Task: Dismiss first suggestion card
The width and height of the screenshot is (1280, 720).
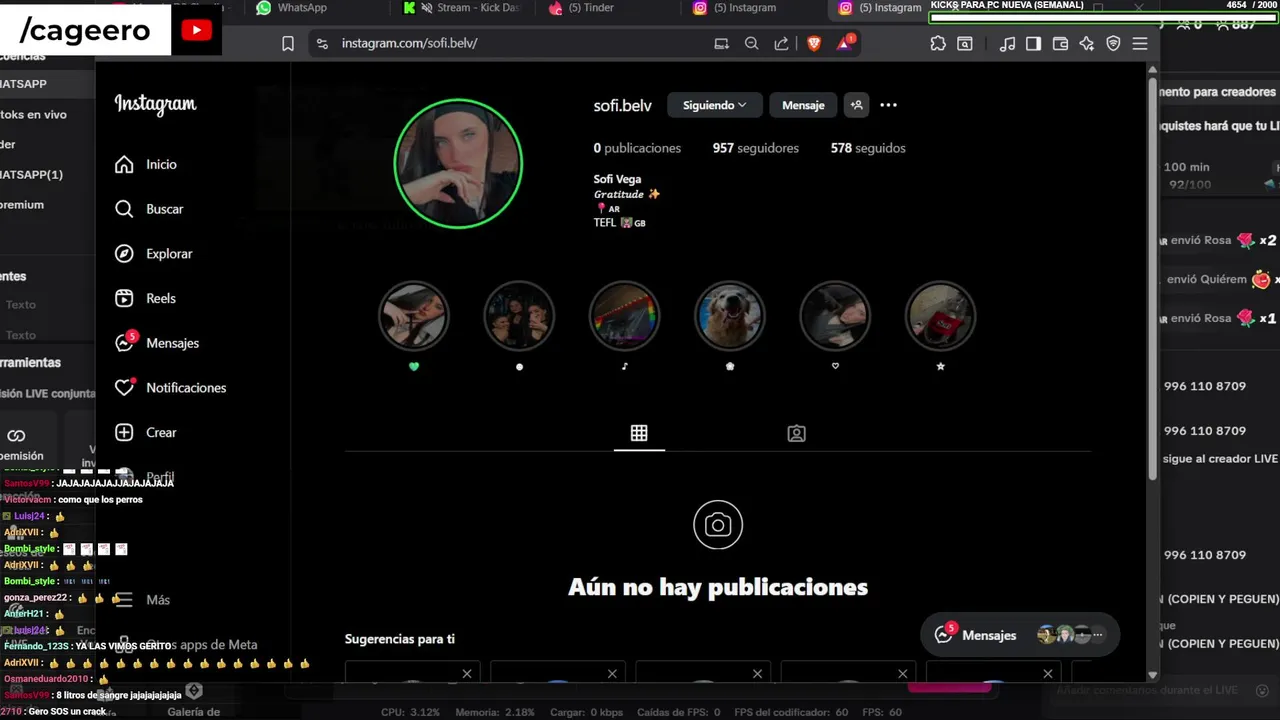Action: pyautogui.click(x=467, y=674)
